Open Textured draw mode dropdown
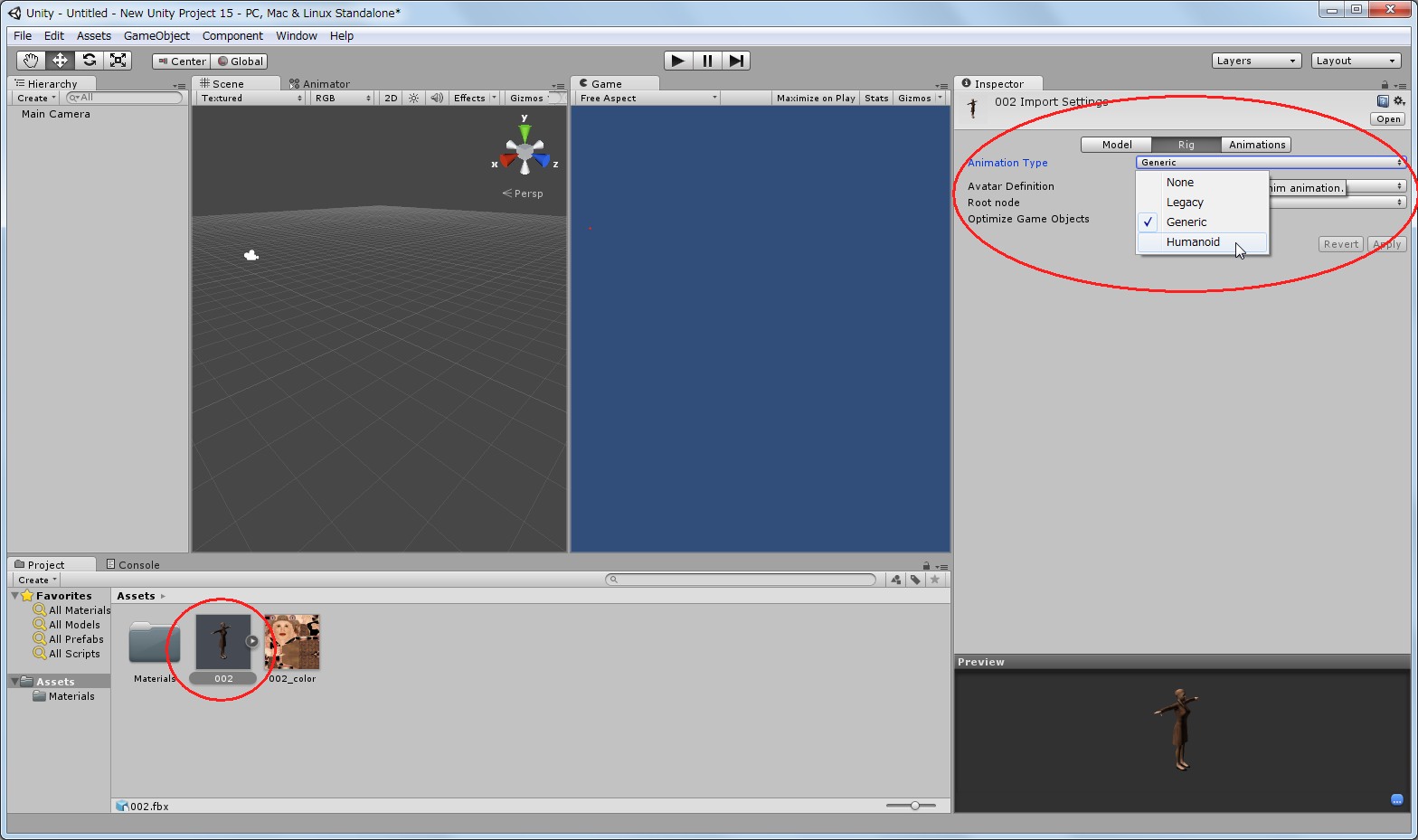 tap(251, 98)
